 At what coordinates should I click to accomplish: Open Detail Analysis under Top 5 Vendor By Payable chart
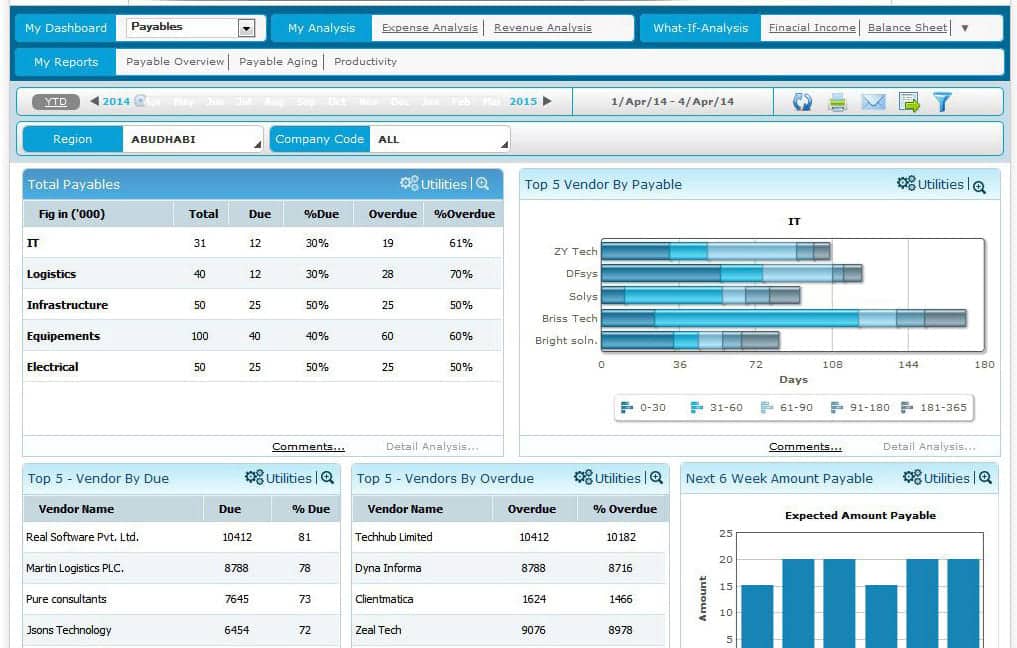pyautogui.click(x=929, y=446)
